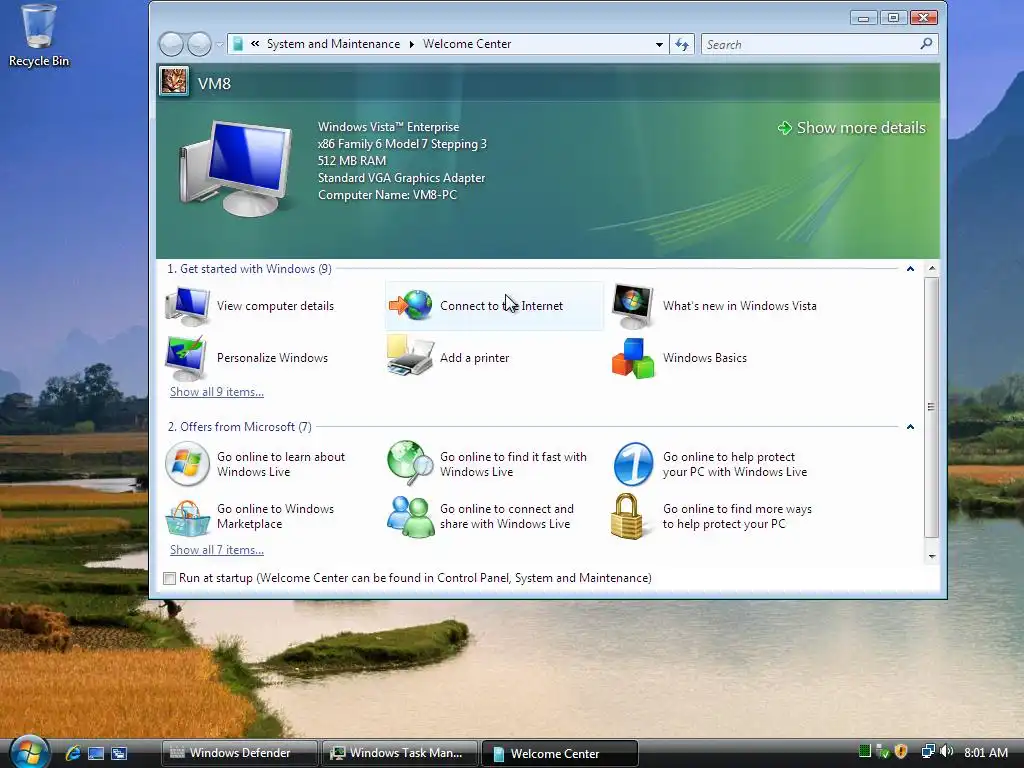1024x768 pixels.
Task: Expand the System and Maintenance breadcrumb arrow
Action: pyautogui.click(x=411, y=44)
